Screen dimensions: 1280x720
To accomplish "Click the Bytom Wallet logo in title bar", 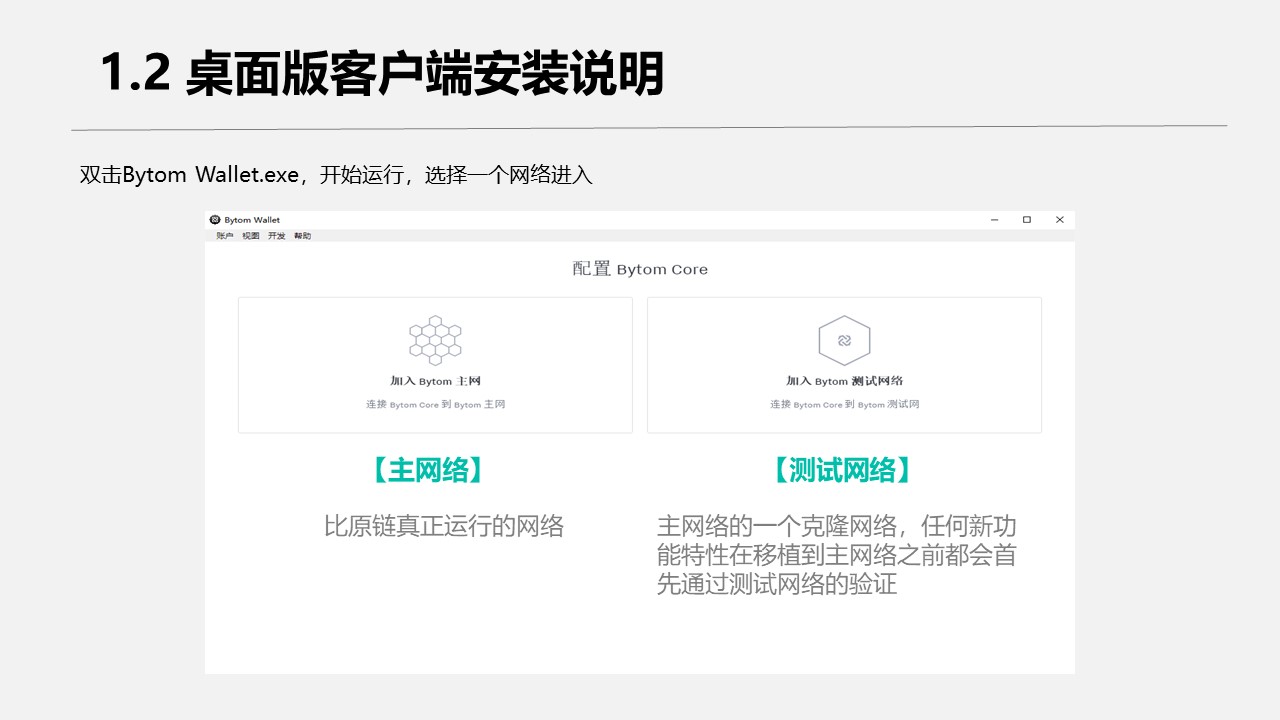I will [214, 220].
